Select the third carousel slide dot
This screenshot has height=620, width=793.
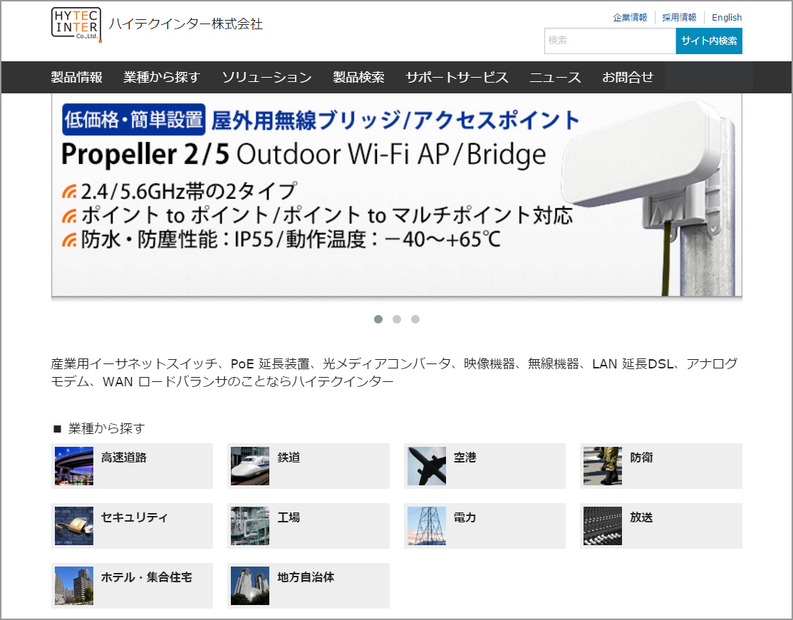point(415,319)
